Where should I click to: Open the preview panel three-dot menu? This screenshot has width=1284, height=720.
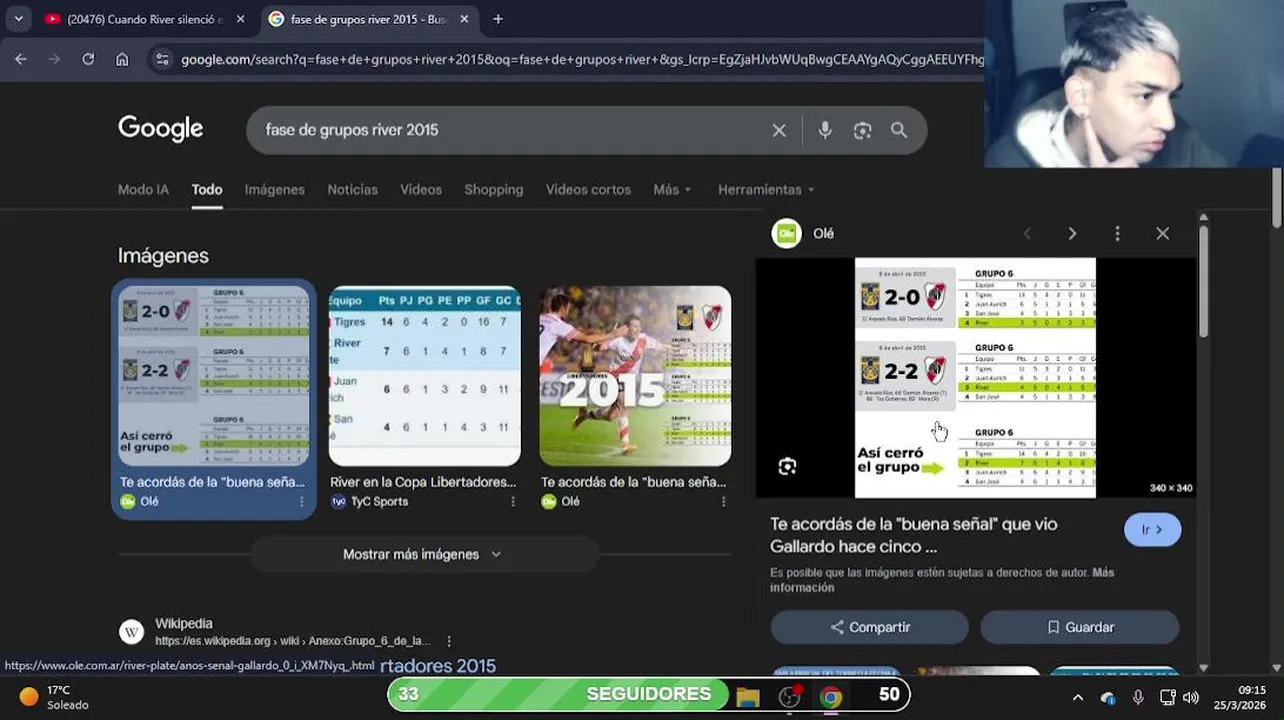(x=1117, y=233)
